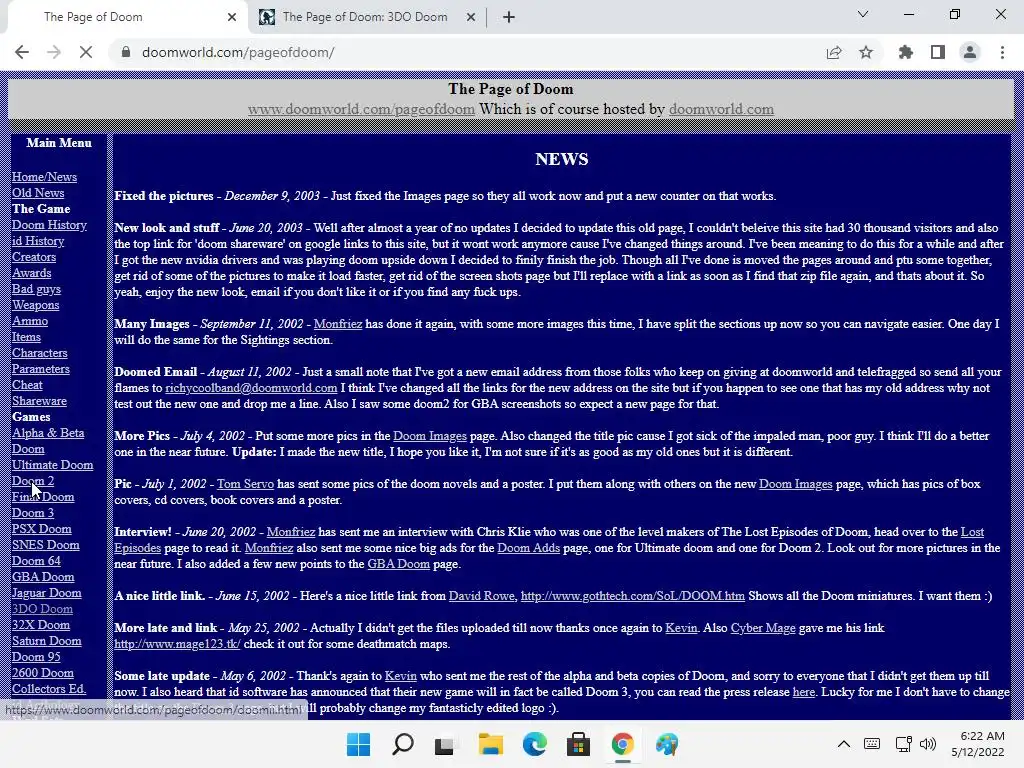Open taskbar Search

point(403,744)
